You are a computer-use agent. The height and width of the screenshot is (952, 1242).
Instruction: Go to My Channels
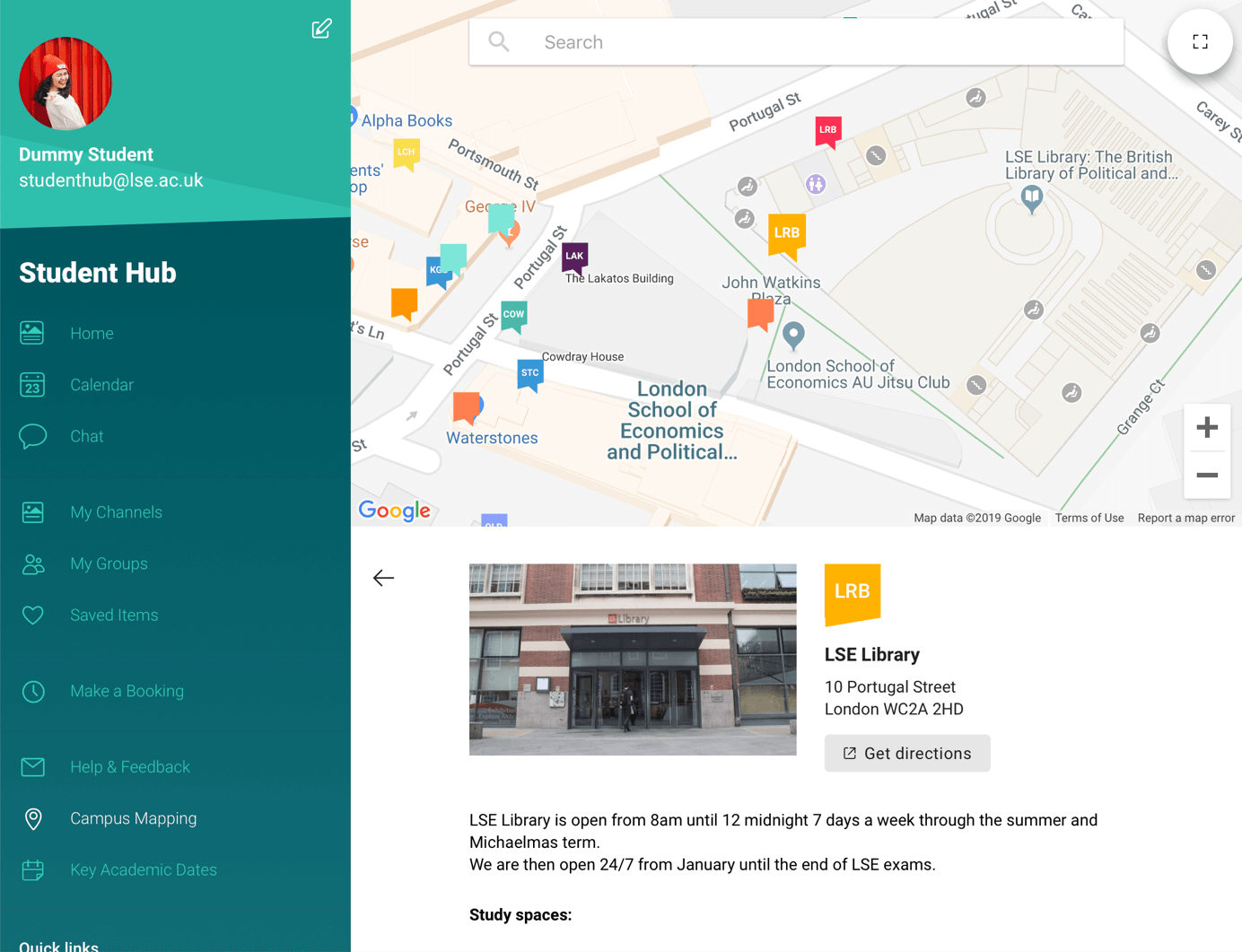pos(116,512)
